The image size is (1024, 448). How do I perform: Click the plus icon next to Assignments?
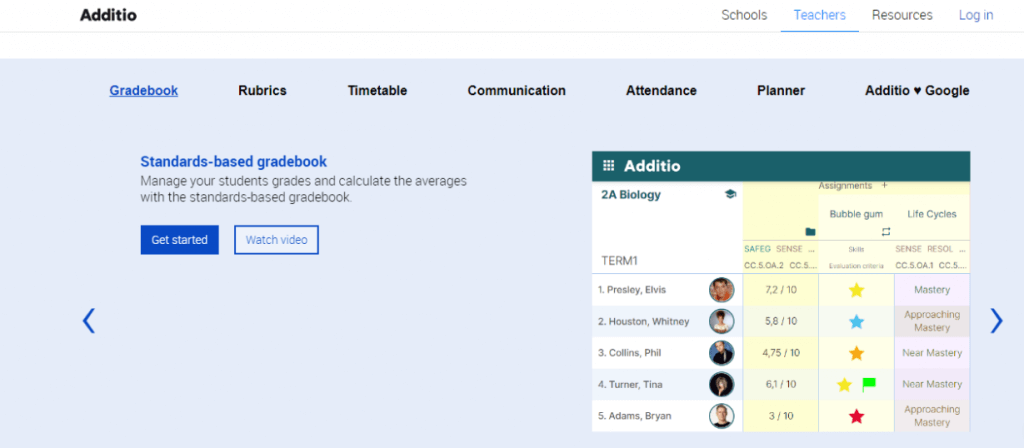pyautogui.click(x=884, y=185)
